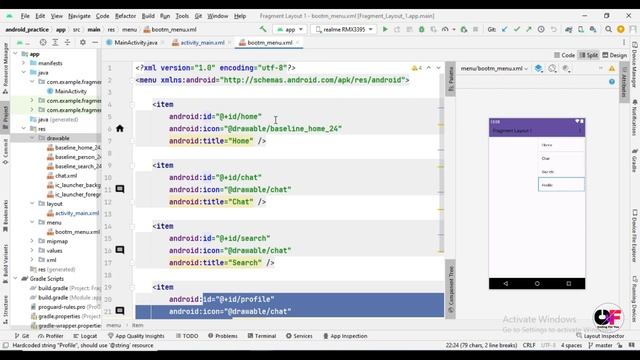This screenshot has height=360, width=640.
Task: Click the Debug app bug icon
Action: click(x=422, y=29)
